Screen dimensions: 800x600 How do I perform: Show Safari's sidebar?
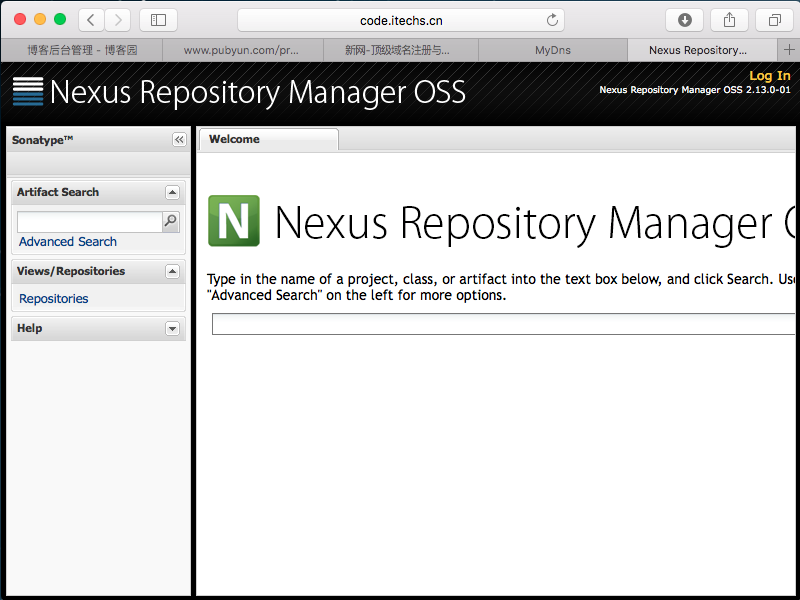point(158,20)
